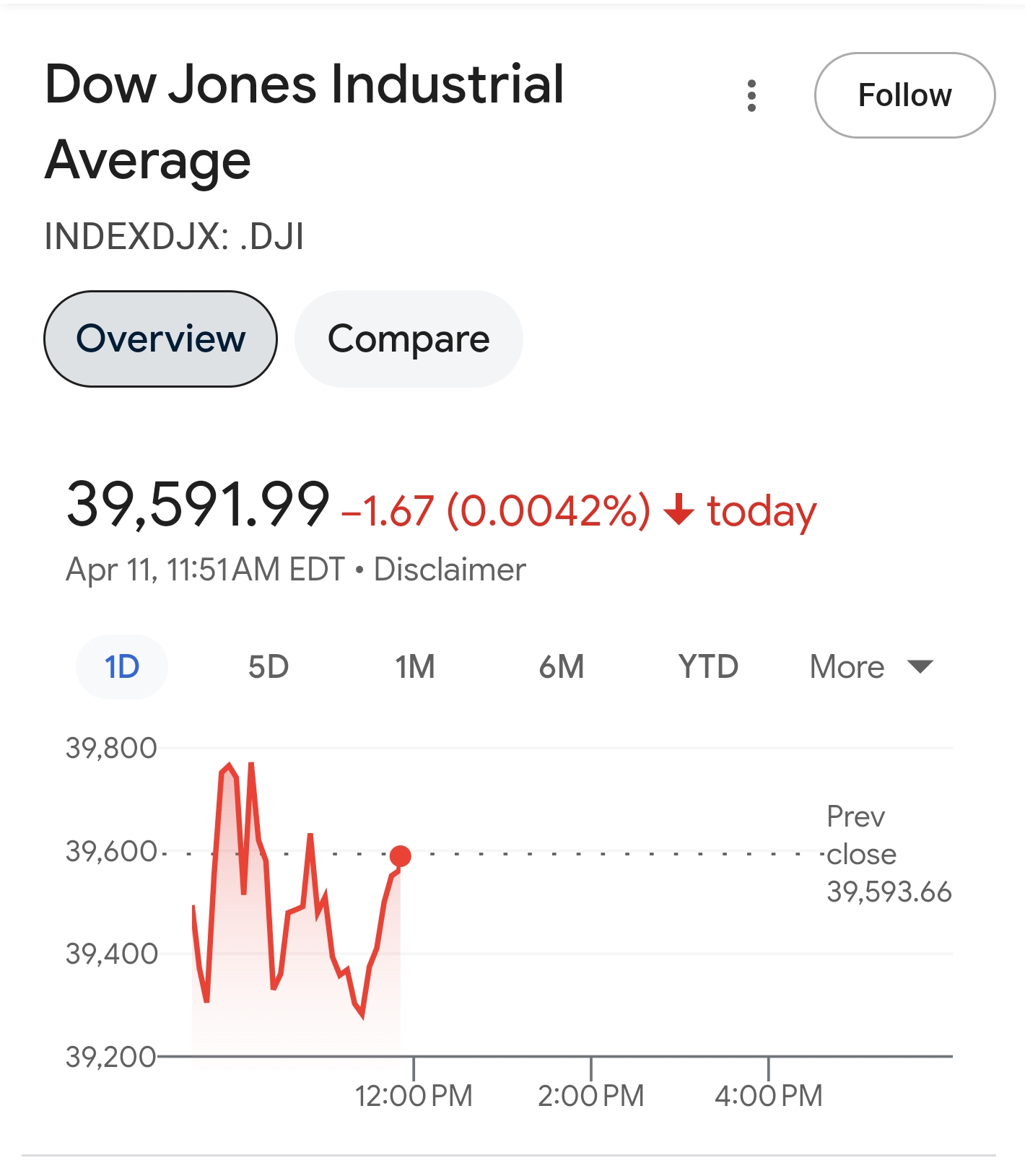Click the red current price dot on chart

click(x=400, y=856)
